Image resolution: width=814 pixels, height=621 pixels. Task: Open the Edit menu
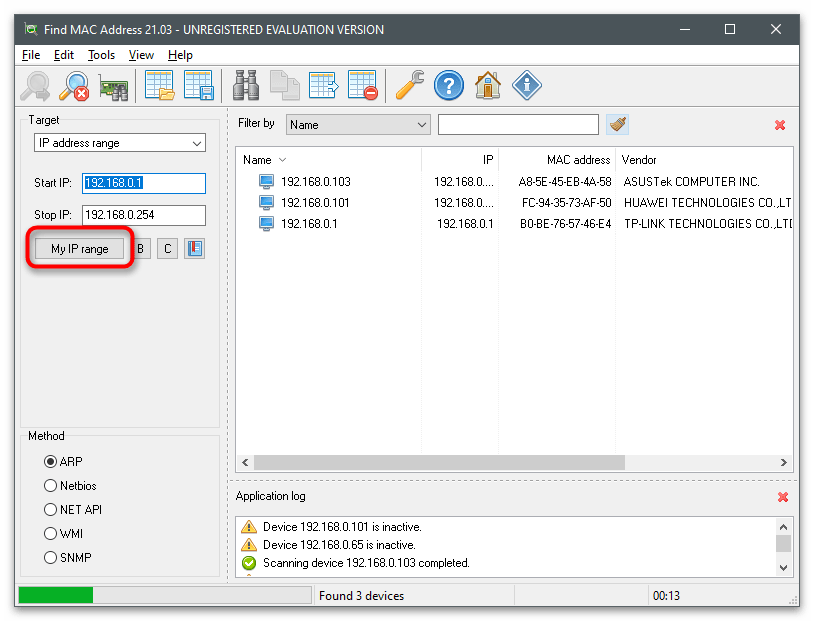point(64,55)
